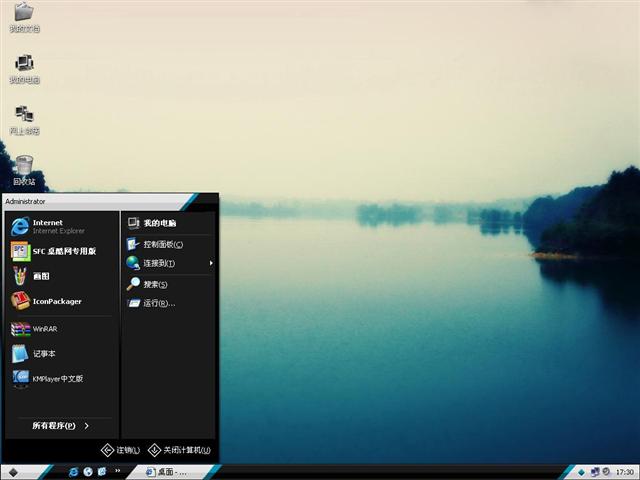Expand the 连接到(T) submenu
Screen dimensions: 640x480
169,263
